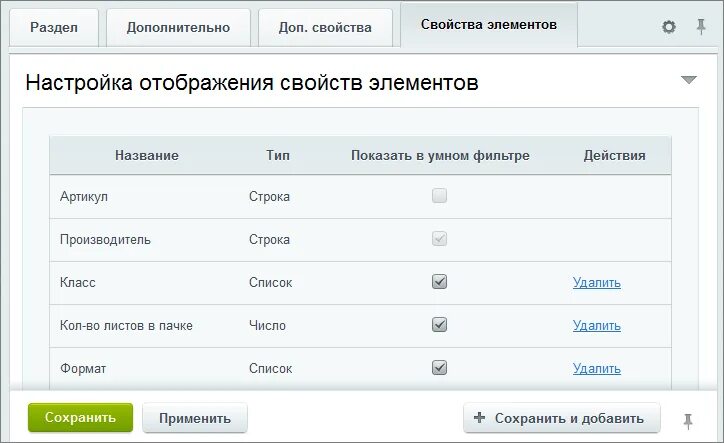Open the Дополнительно tab
The image size is (724, 443).
click(178, 27)
